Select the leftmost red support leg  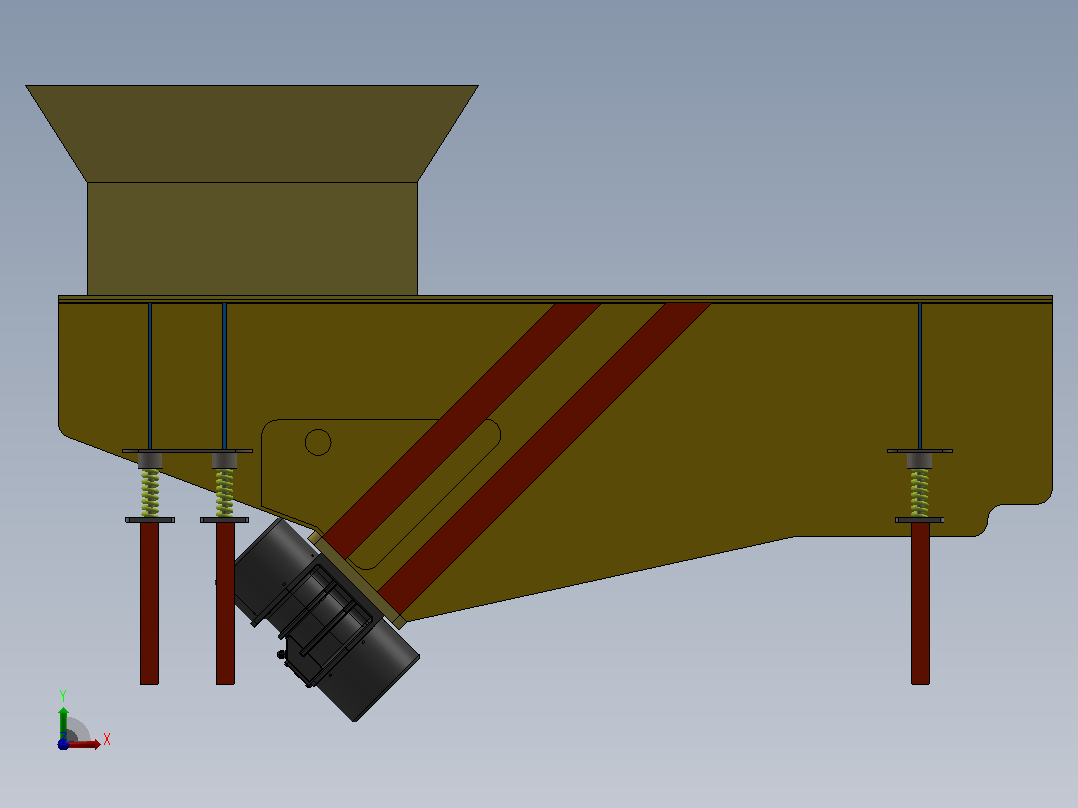tap(149, 603)
